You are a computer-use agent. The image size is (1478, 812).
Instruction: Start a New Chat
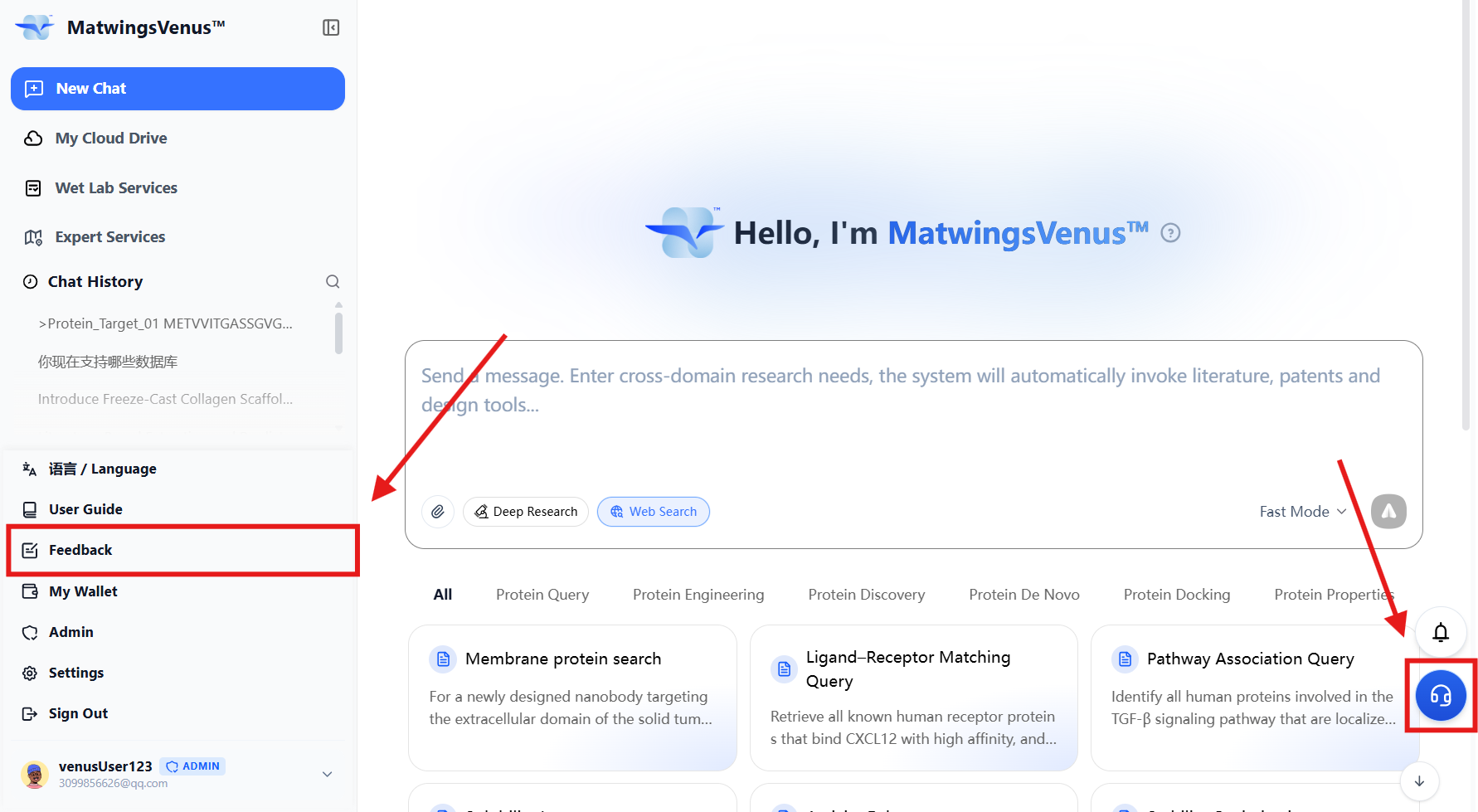pyautogui.click(x=177, y=89)
